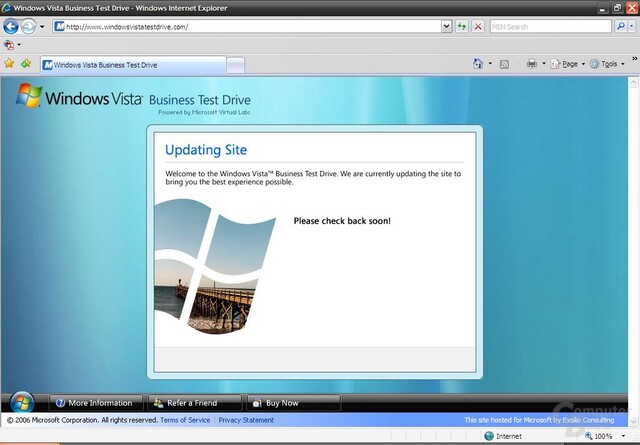The height and width of the screenshot is (445, 640).
Task: Open Privacy Statement link
Action: [246, 420]
